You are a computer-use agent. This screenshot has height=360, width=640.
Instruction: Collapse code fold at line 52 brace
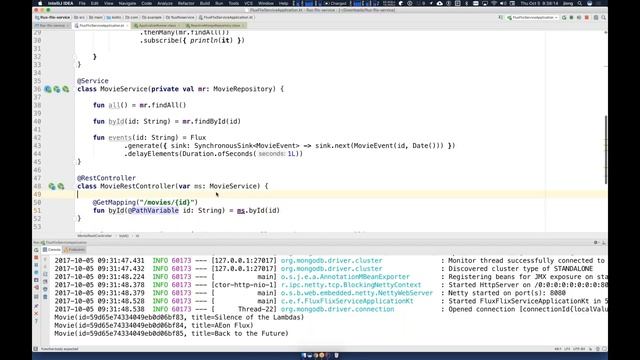click(76, 218)
